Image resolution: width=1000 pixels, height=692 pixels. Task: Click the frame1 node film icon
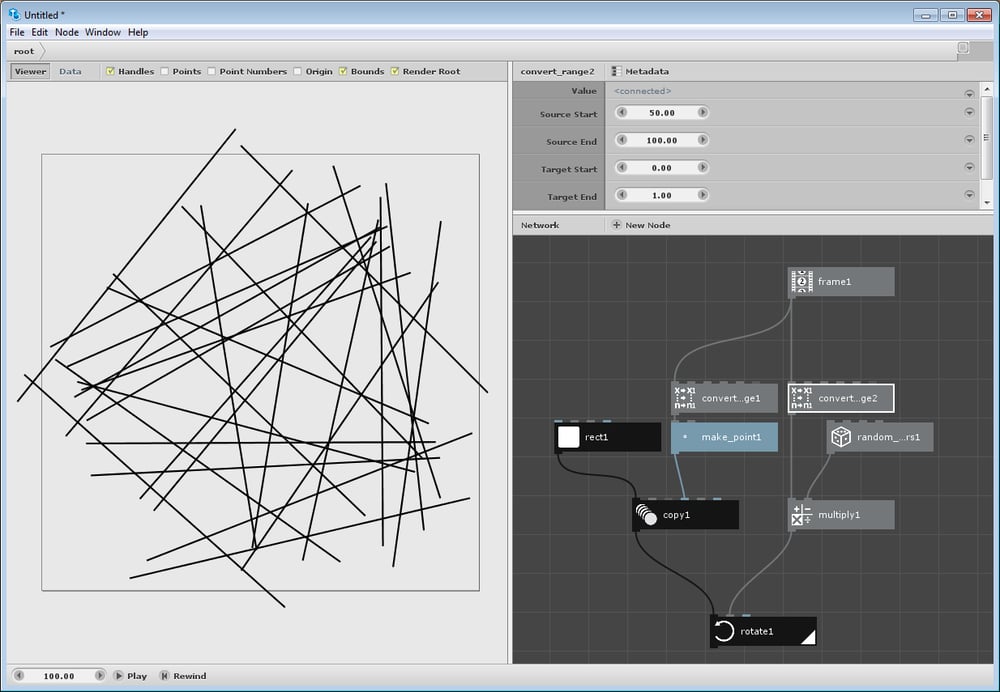point(802,281)
